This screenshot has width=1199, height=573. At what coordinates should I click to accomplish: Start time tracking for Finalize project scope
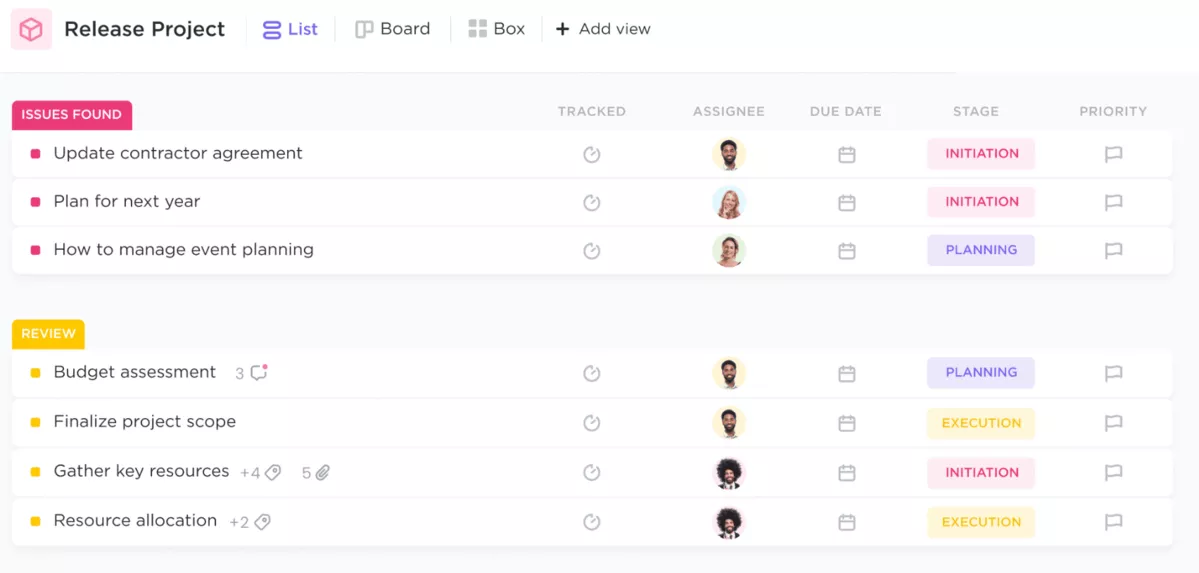point(592,423)
